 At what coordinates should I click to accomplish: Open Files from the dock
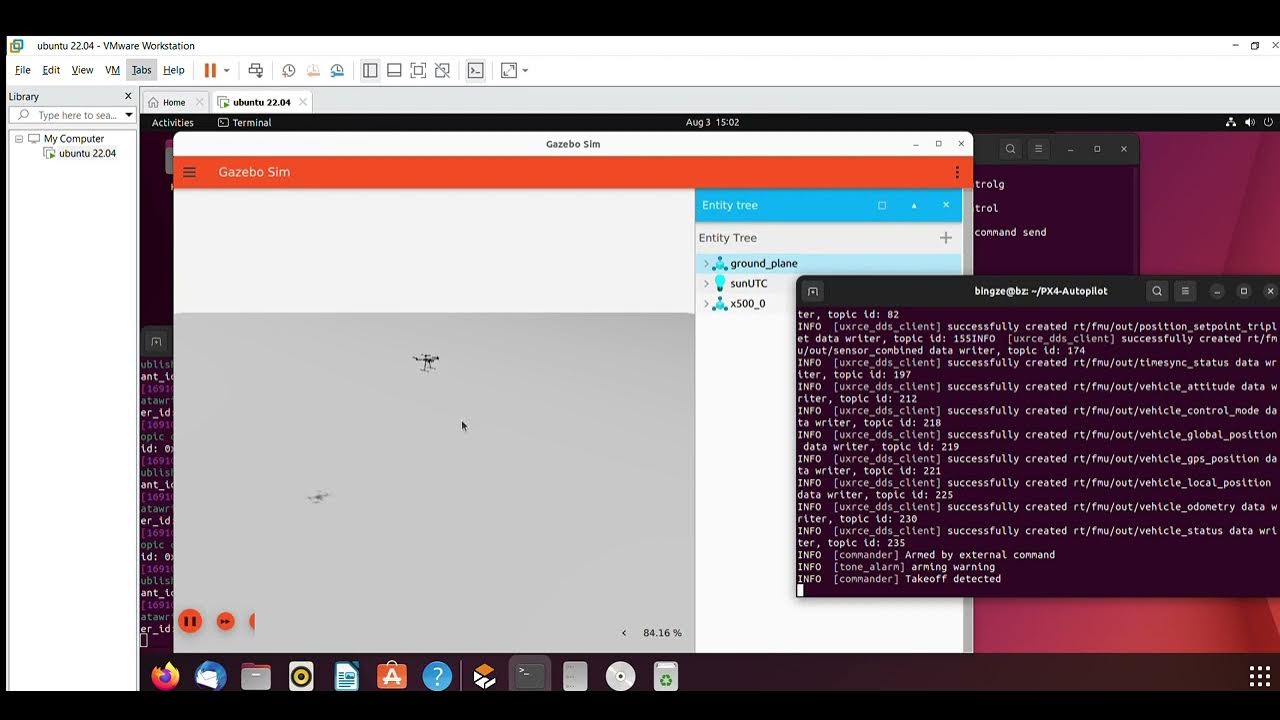click(256, 677)
